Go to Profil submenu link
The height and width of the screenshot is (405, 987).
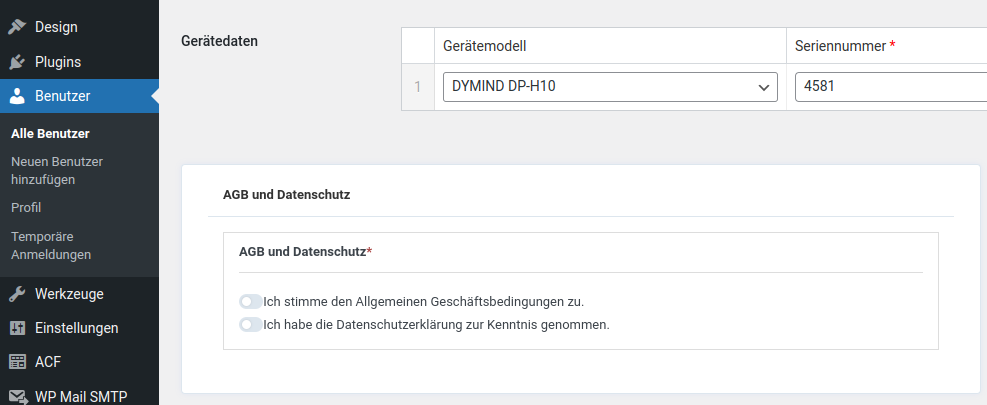pos(26,207)
